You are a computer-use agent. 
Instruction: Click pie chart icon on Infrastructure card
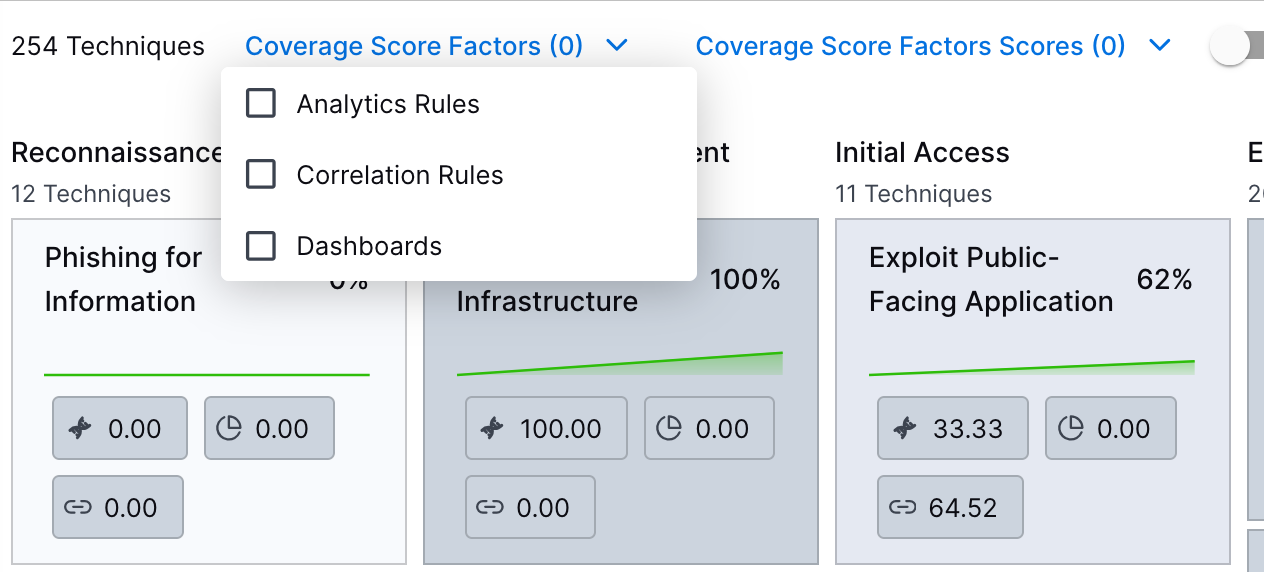point(669,429)
